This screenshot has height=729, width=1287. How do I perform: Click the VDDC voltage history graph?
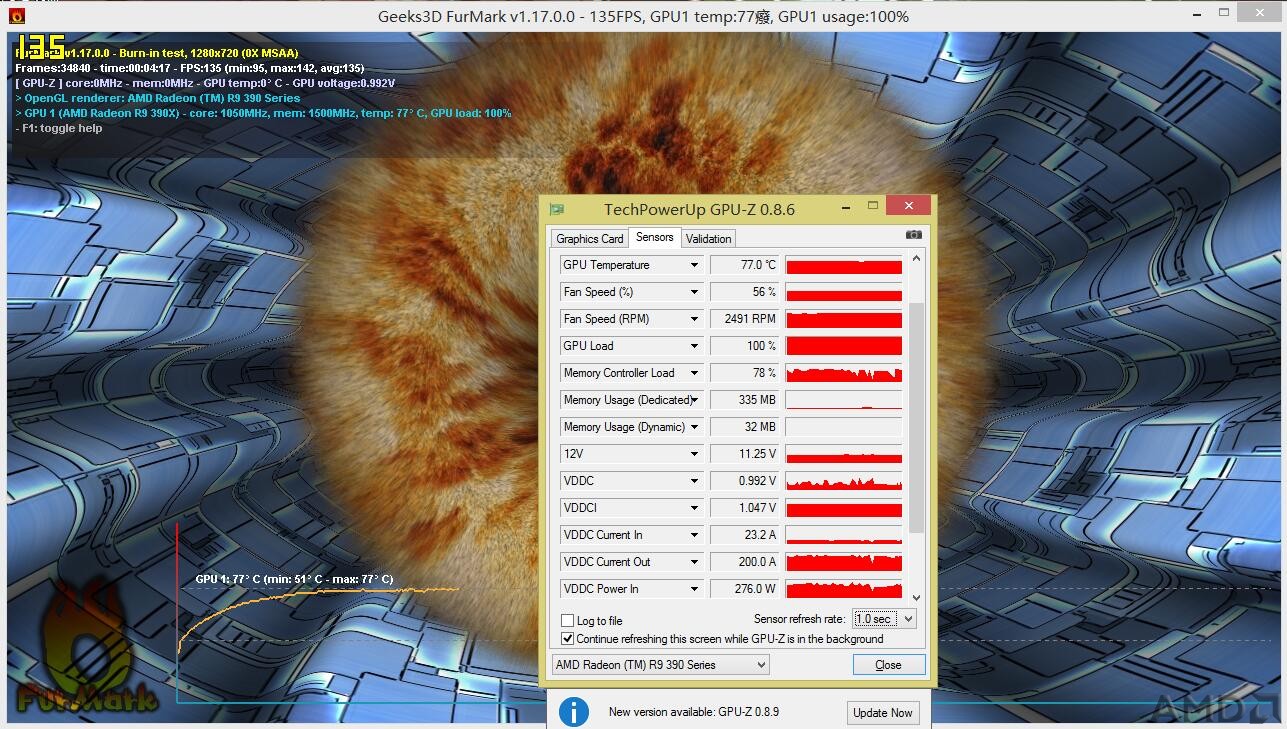(844, 481)
